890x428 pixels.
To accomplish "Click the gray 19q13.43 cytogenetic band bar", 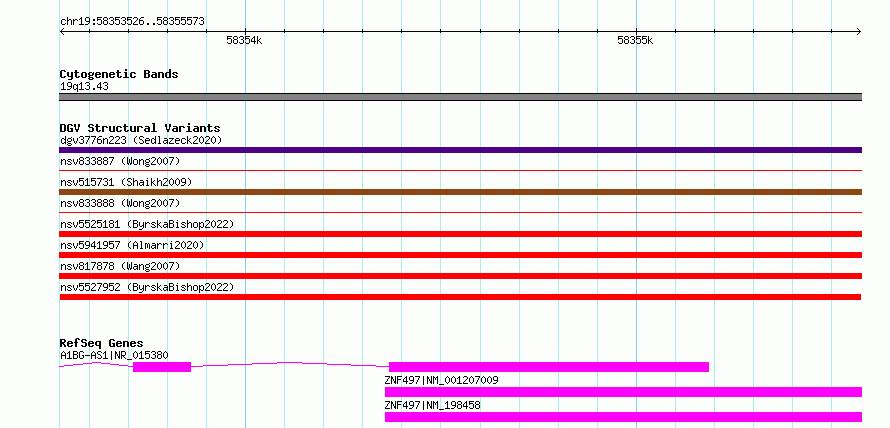I will click(460, 97).
